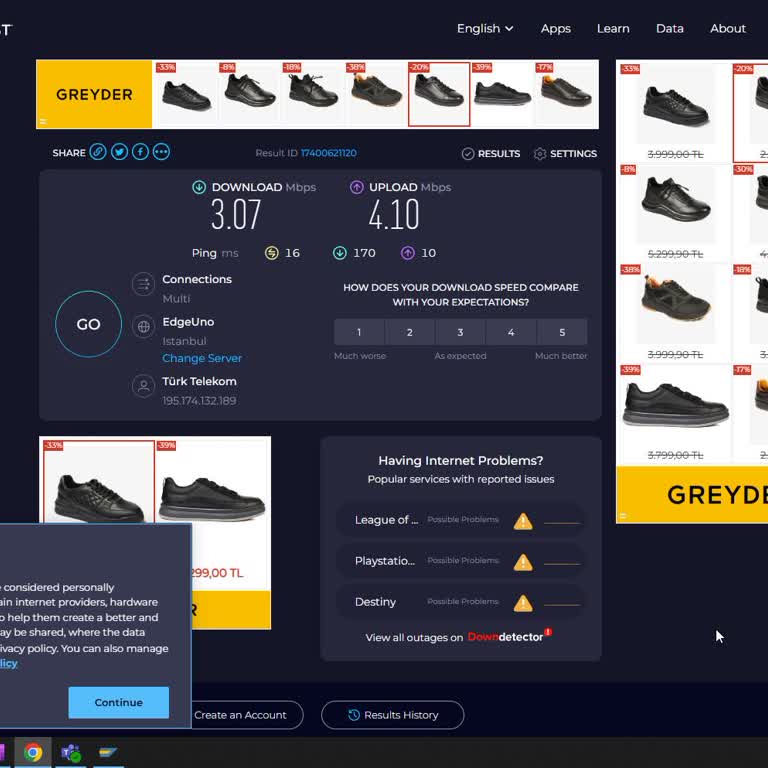The width and height of the screenshot is (768, 768).
Task: Click the -38% sidebar shoe with orange lining
Action: (x=675, y=311)
